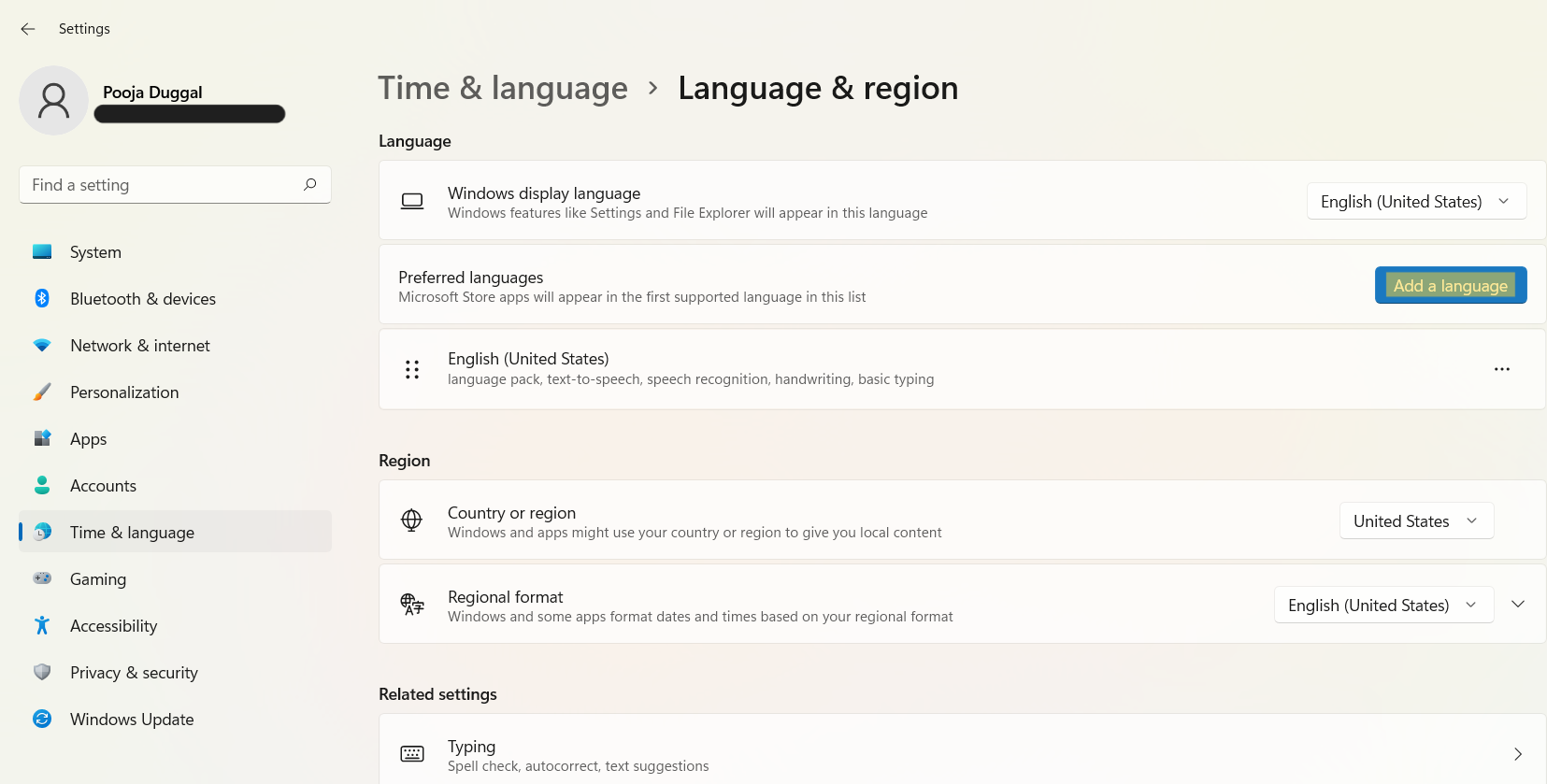Click the user profile avatar icon
This screenshot has height=784, width=1547.
[x=53, y=101]
